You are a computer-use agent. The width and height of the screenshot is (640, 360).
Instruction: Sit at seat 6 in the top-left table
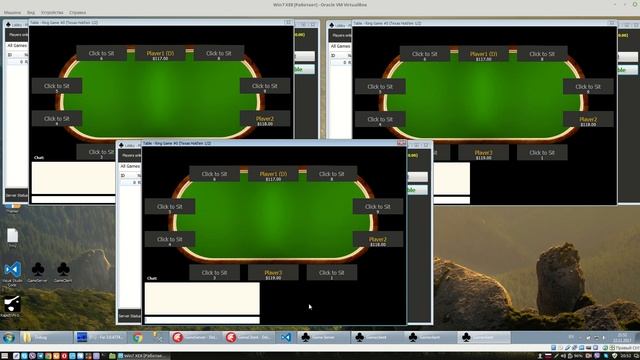tap(101, 54)
